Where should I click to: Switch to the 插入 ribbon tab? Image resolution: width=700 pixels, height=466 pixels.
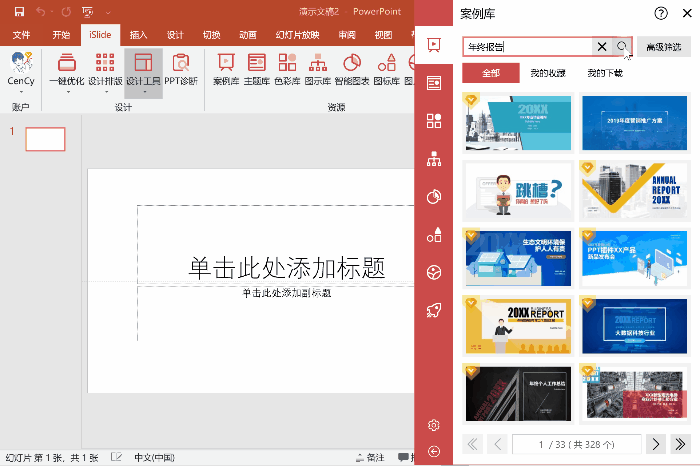138,34
